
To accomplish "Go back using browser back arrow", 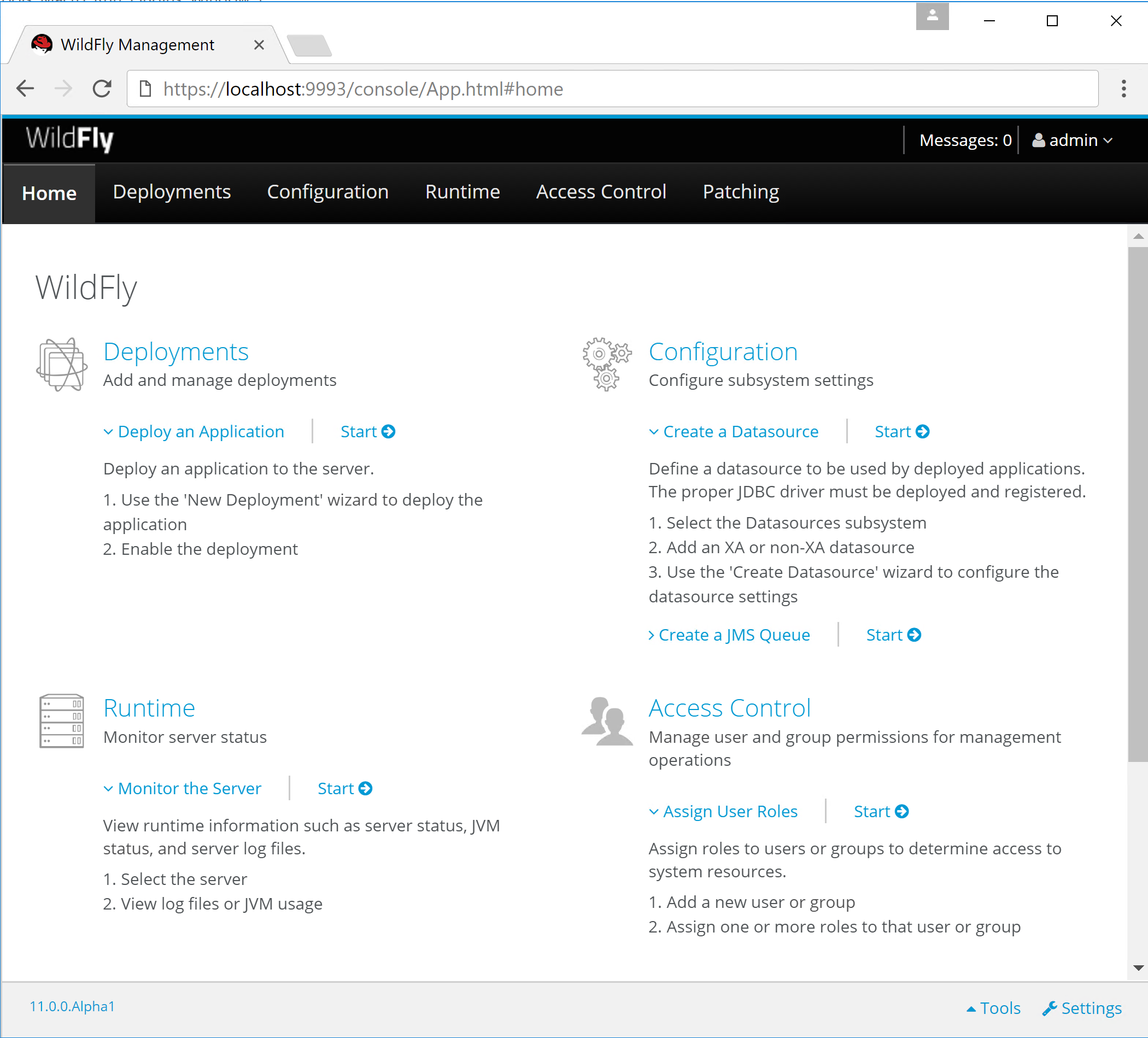I will [26, 89].
